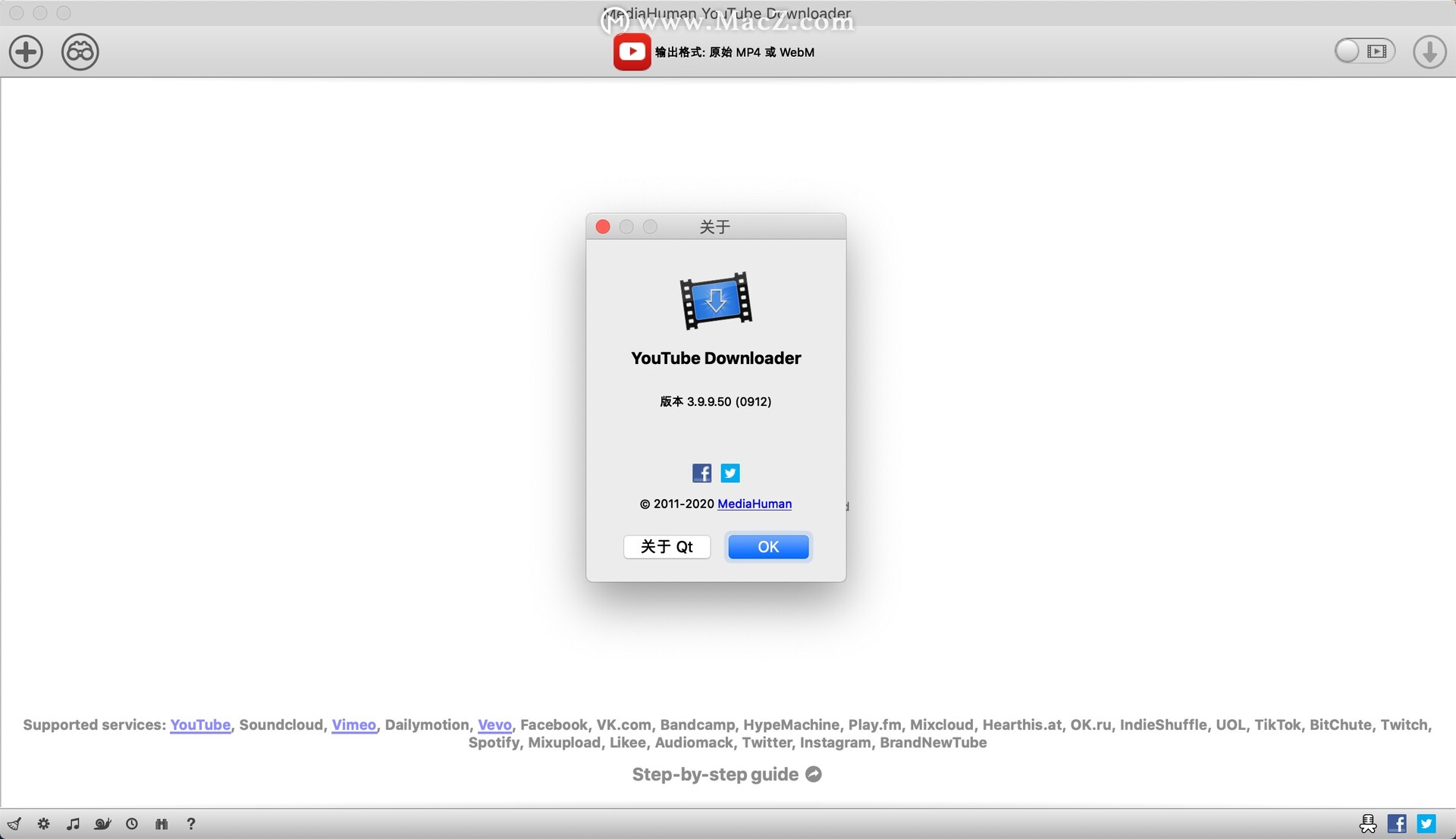Open the MediaHuman link in About dialog
This screenshot has height=839, width=1456.
755,504
